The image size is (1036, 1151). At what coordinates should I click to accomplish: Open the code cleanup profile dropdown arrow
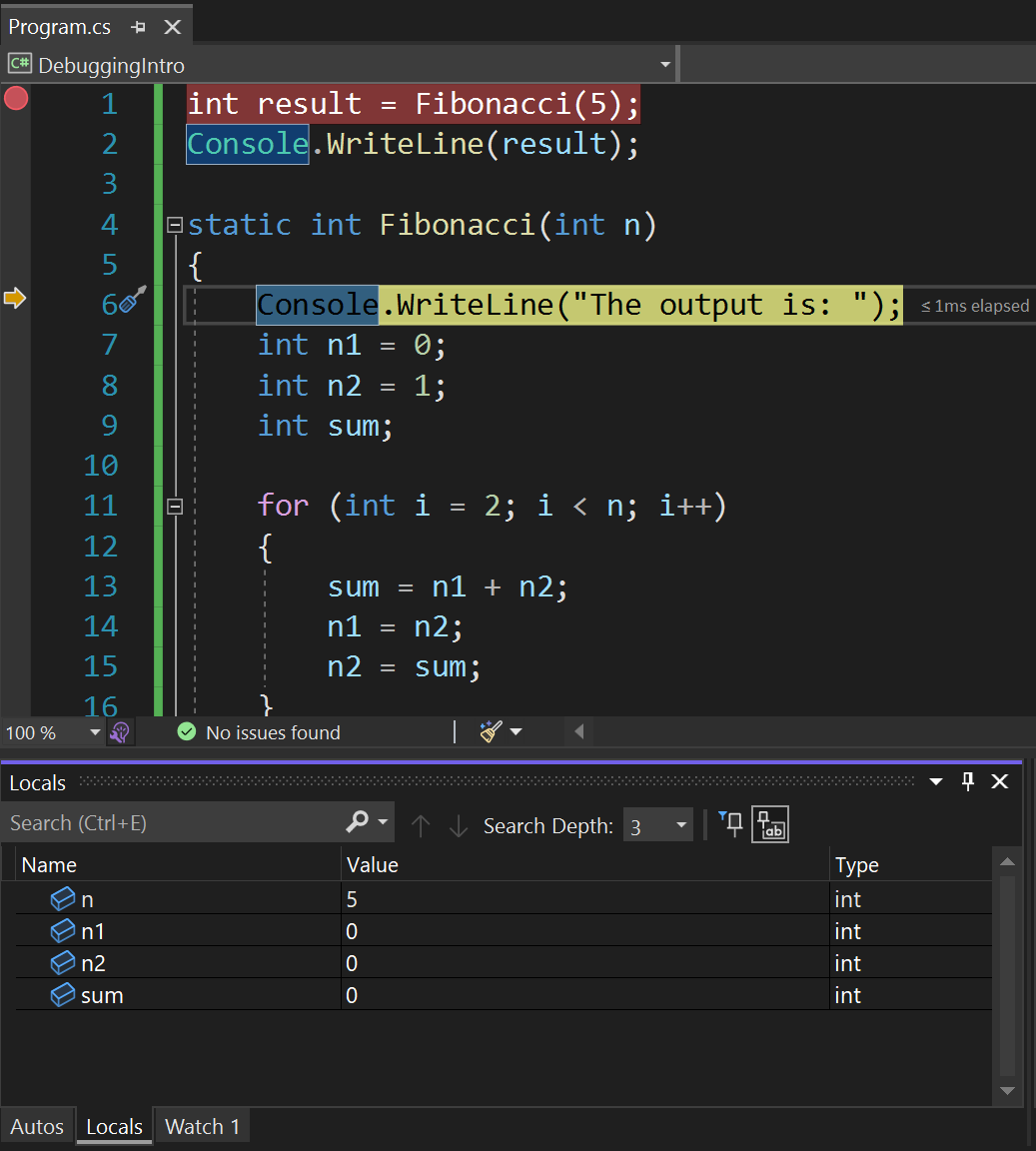click(517, 731)
